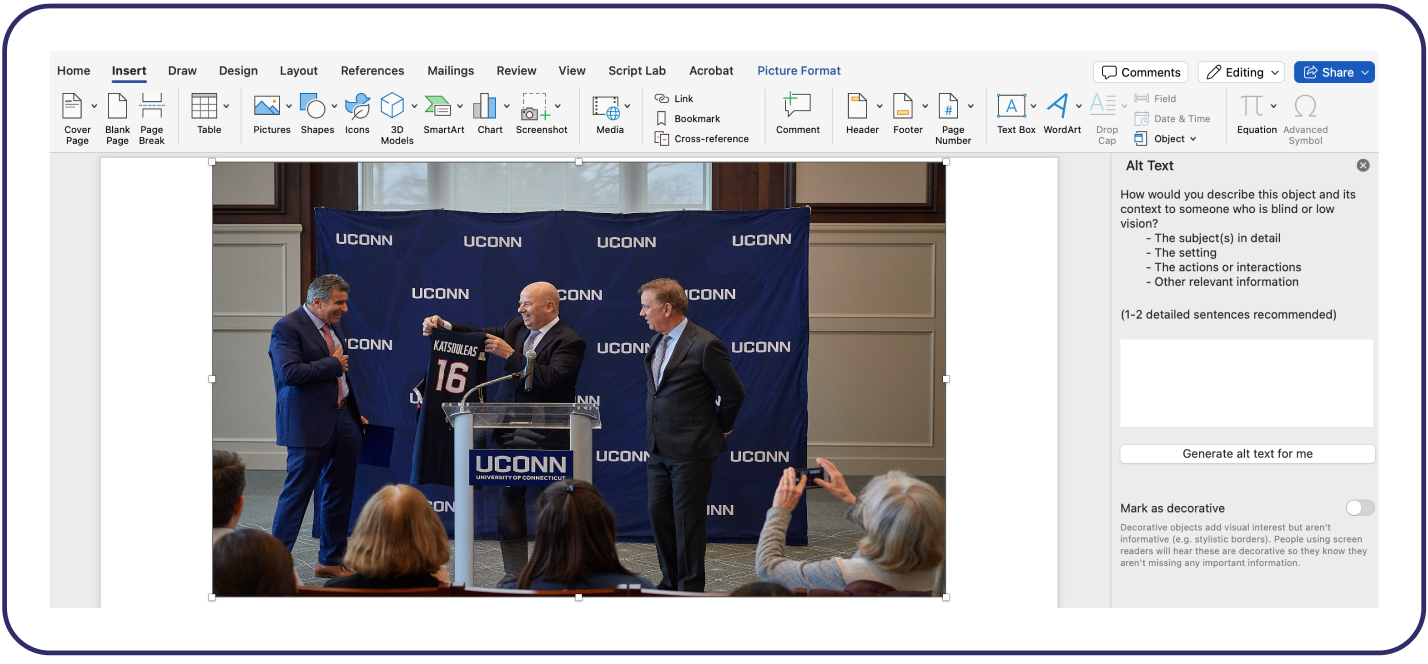The height and width of the screenshot is (664, 1428).
Task: Insert a Cross-reference
Action: [x=705, y=138]
